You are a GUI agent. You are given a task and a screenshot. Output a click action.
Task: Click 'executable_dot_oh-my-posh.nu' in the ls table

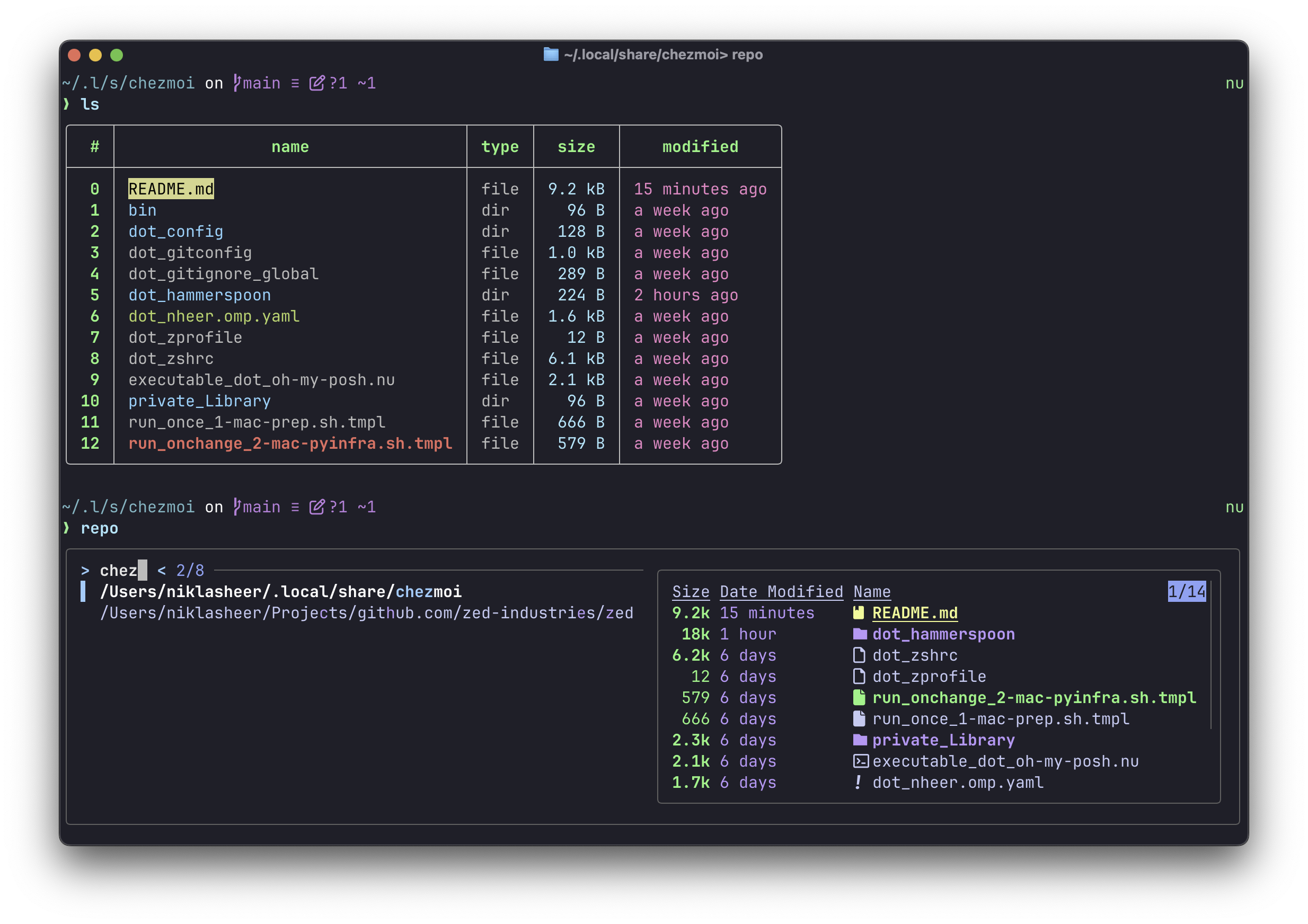point(261,379)
